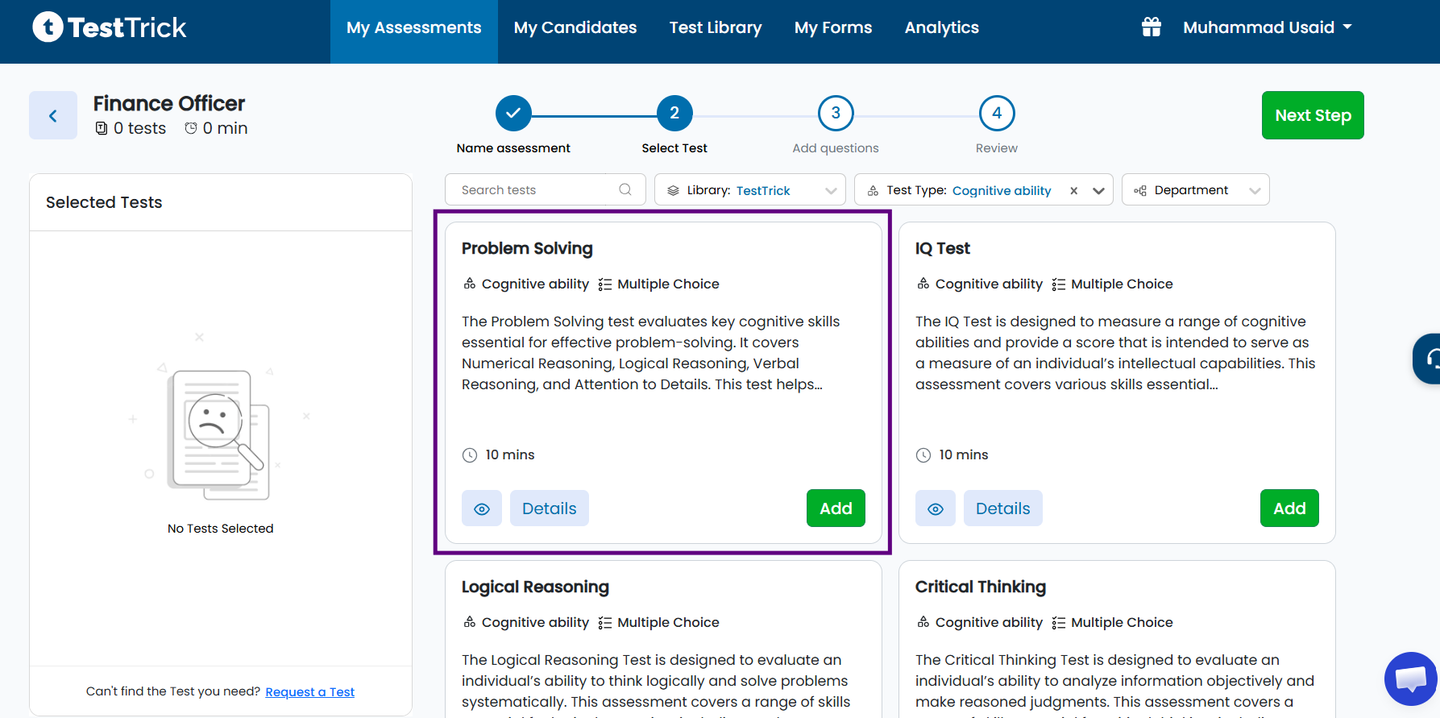
Task: Click the headset support icon
Action: [x=1430, y=359]
